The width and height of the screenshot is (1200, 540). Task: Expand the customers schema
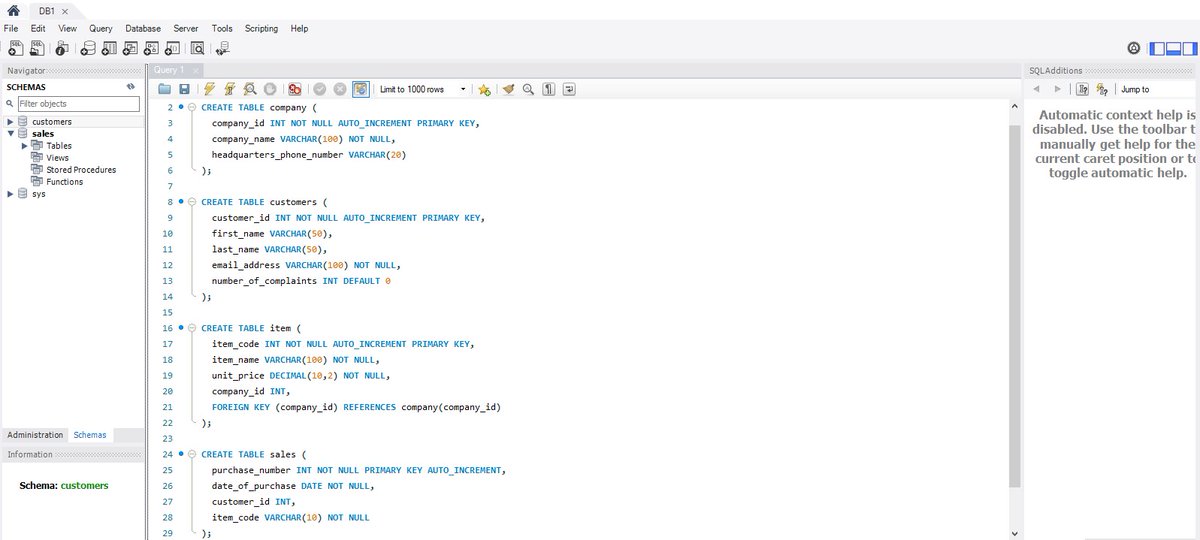coord(9,122)
